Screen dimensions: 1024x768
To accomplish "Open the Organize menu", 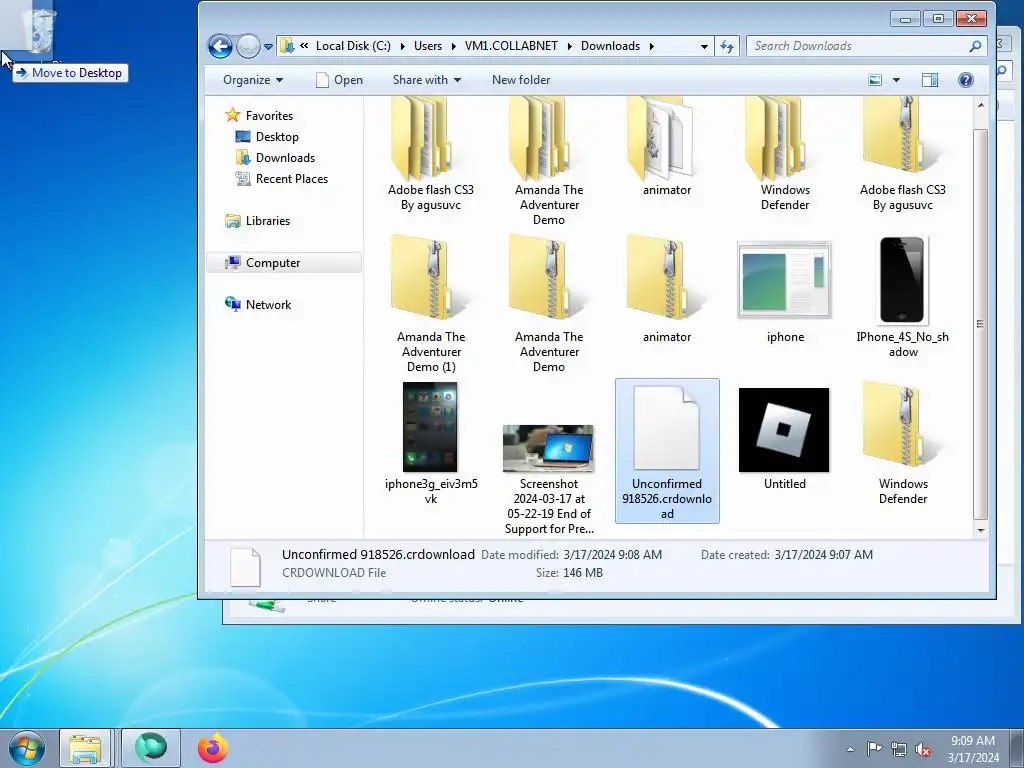I will [253, 80].
